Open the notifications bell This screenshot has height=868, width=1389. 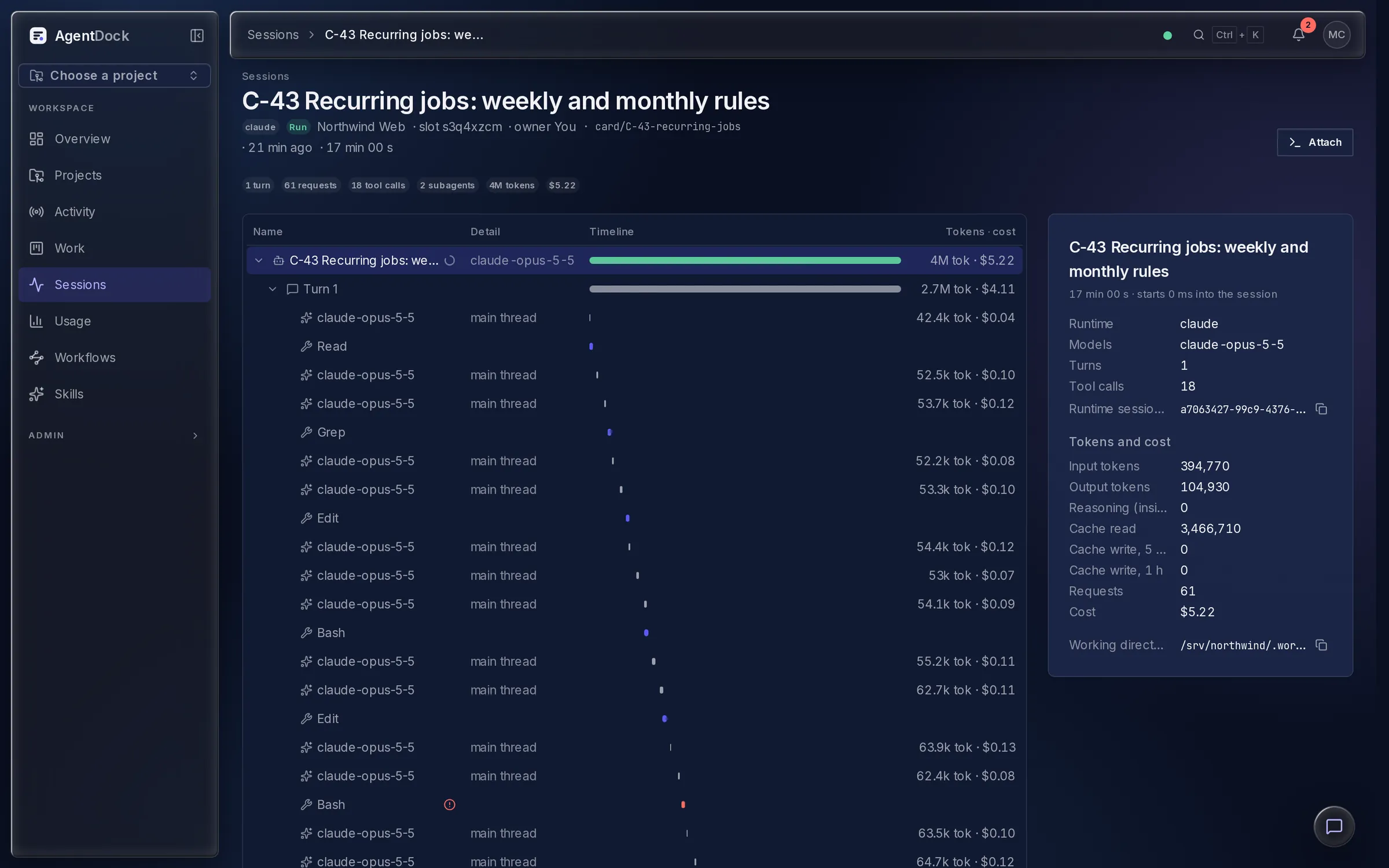1298,35
